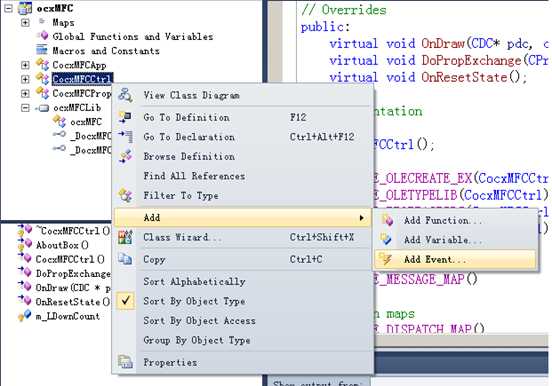Click the Global Functions and Variables icon
Screen dimensions: 552x386
(x=43, y=36)
